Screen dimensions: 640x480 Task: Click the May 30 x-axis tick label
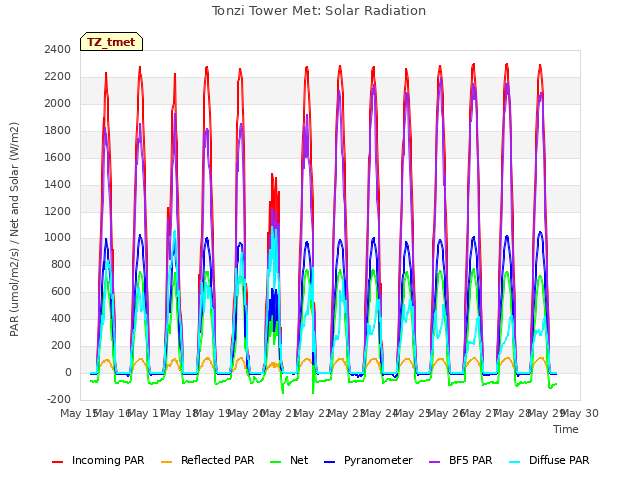point(580,414)
